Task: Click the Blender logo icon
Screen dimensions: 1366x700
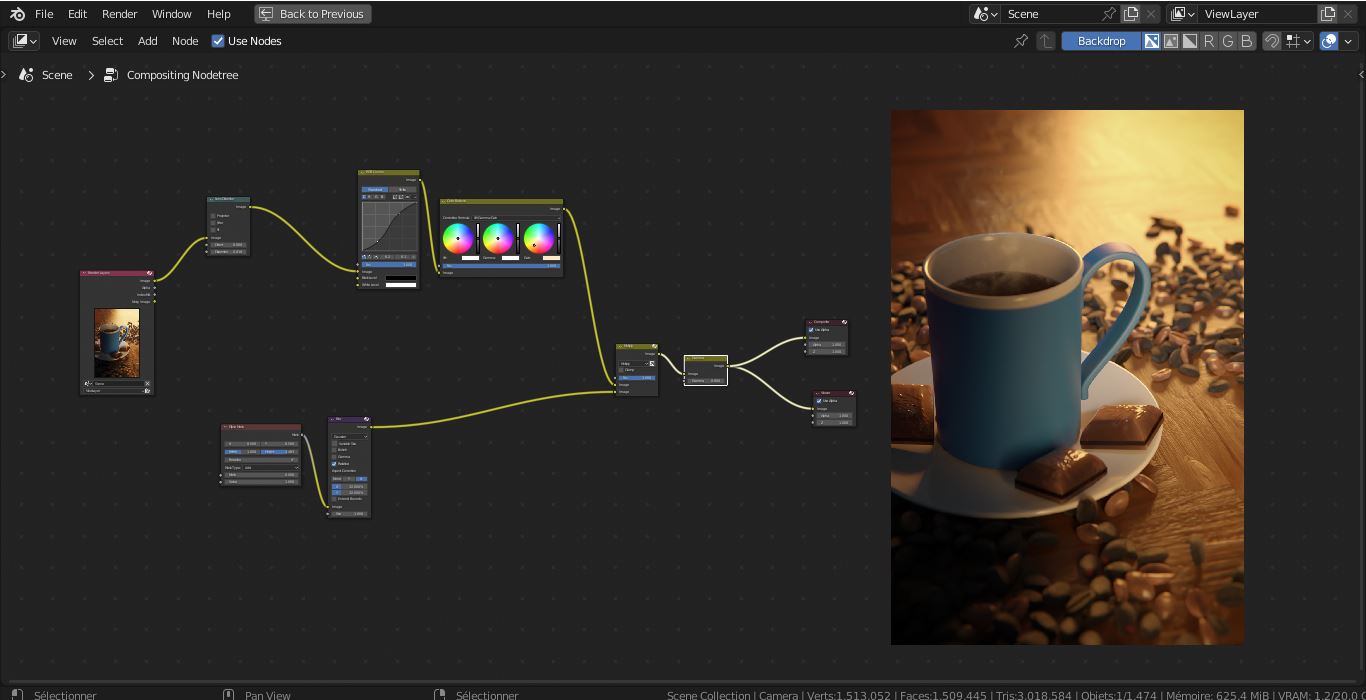Action: [17, 14]
